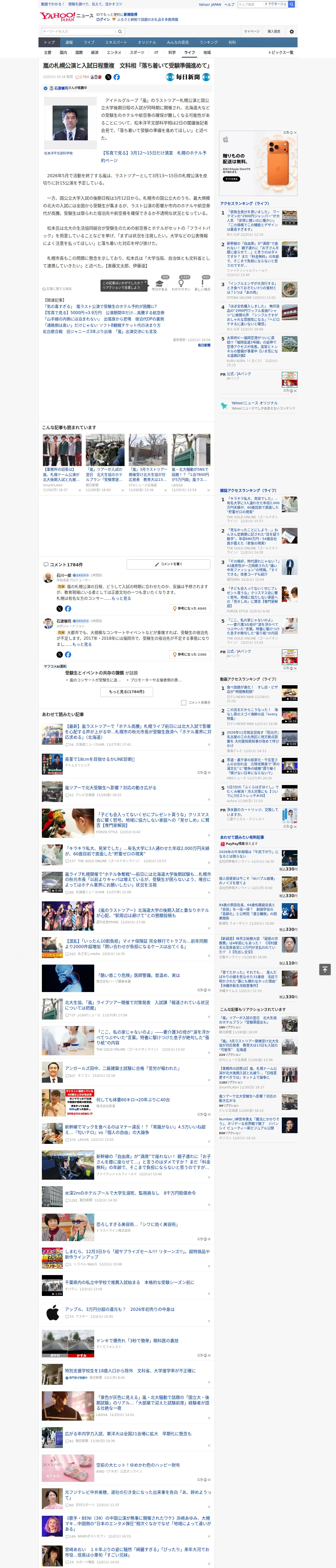Open the ランキング tab
Viewport: 336px width, 1568px height.
coord(209,42)
